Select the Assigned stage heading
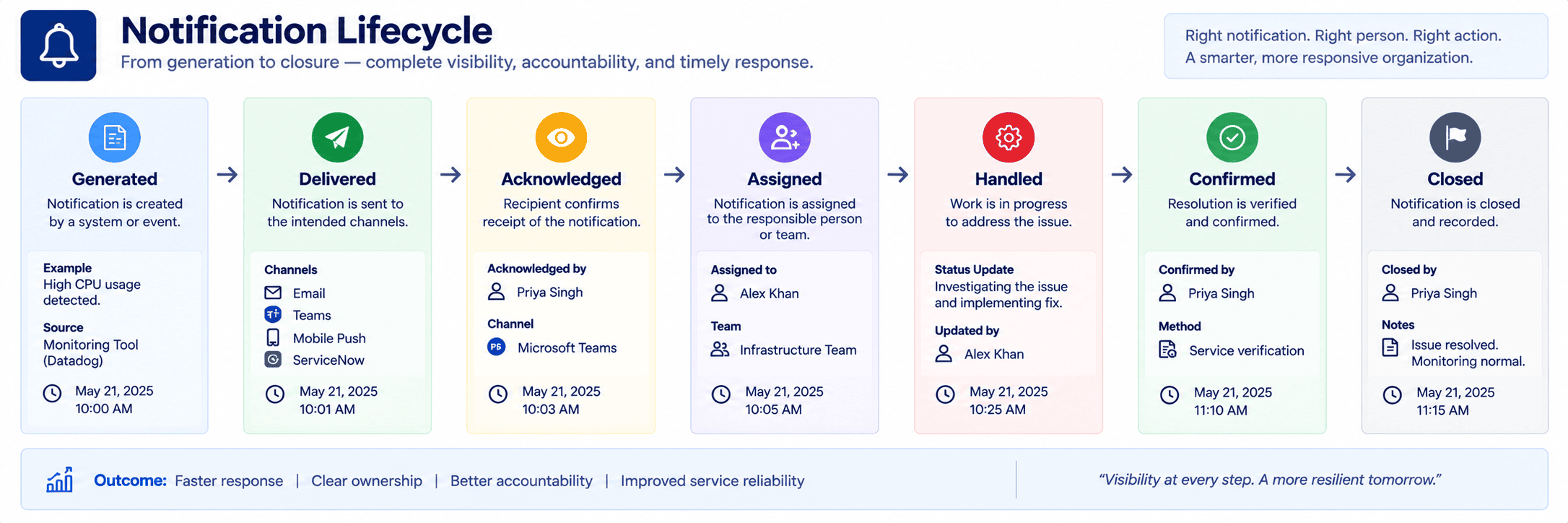 [785, 178]
